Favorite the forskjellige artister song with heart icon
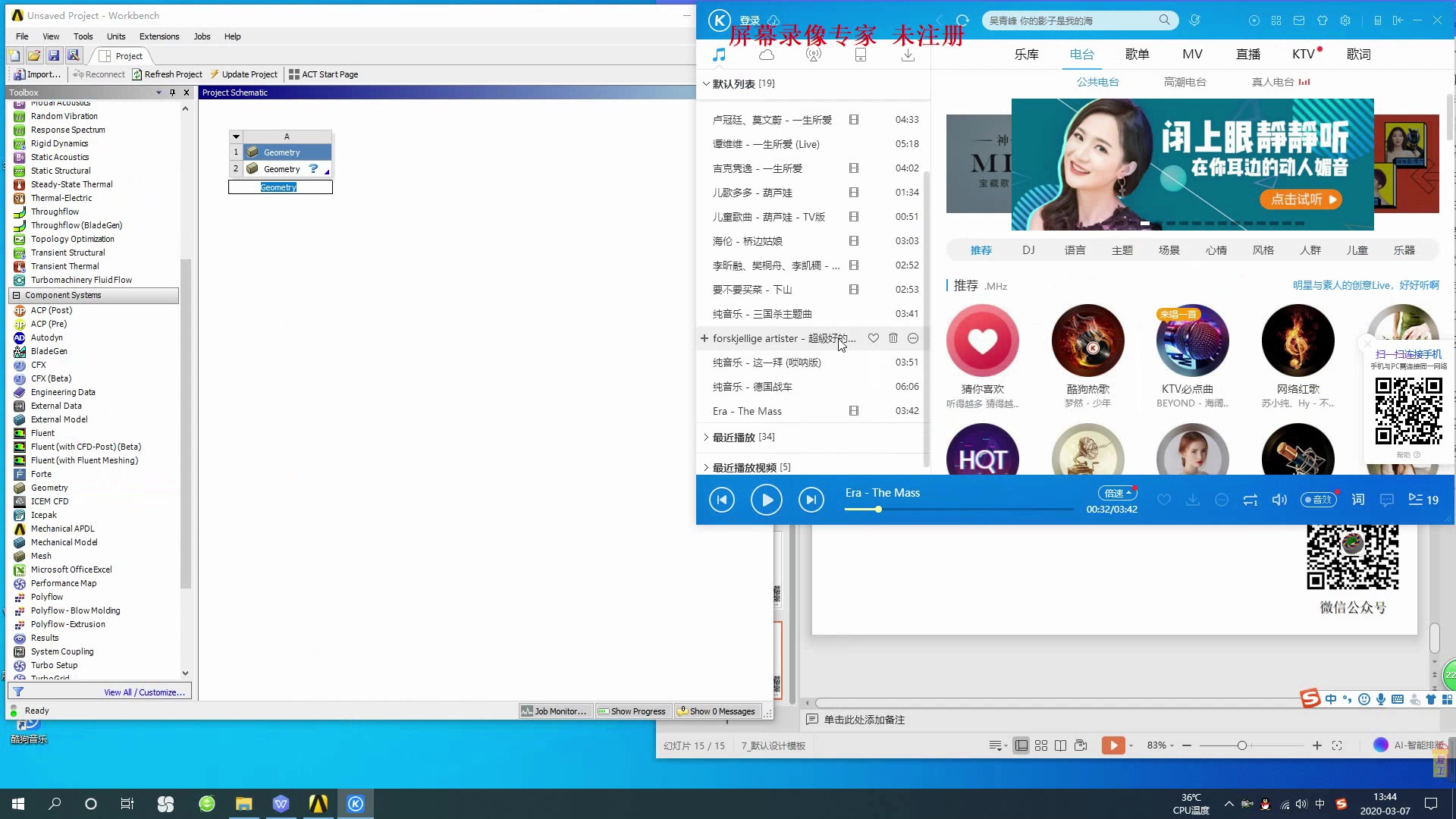 click(x=874, y=338)
